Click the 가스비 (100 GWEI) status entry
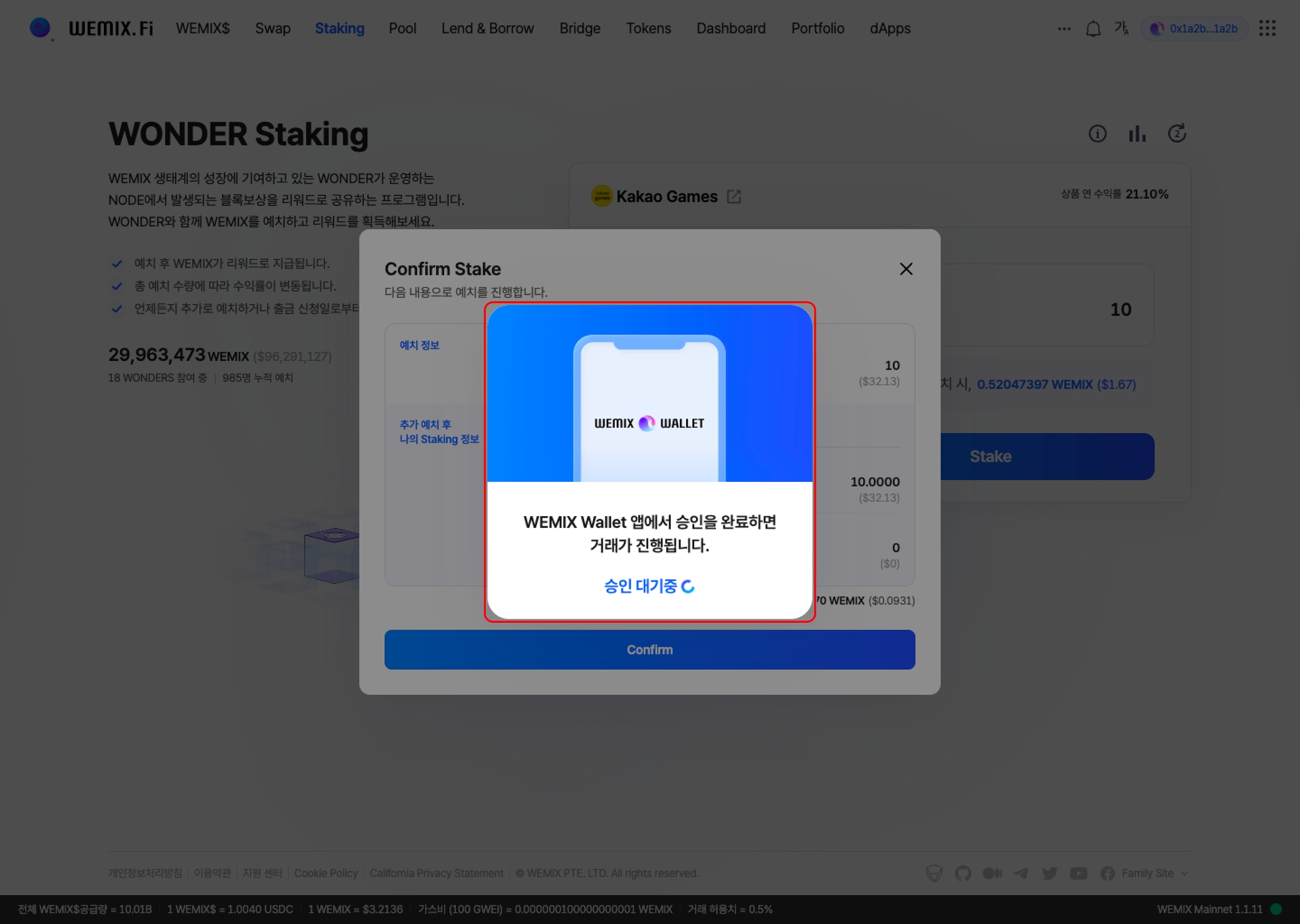 tap(545, 909)
